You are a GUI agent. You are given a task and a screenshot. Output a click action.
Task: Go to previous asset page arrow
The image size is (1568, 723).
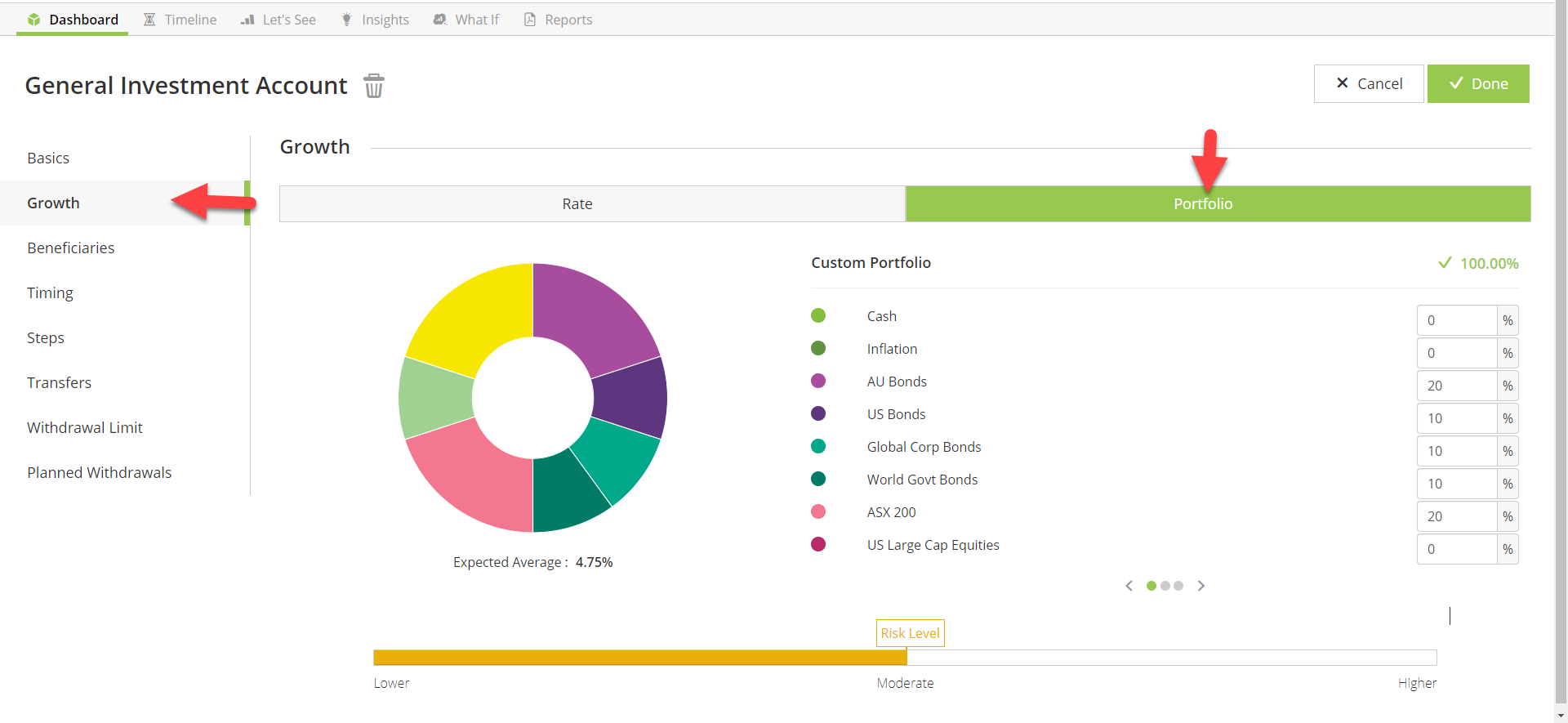coord(1129,586)
